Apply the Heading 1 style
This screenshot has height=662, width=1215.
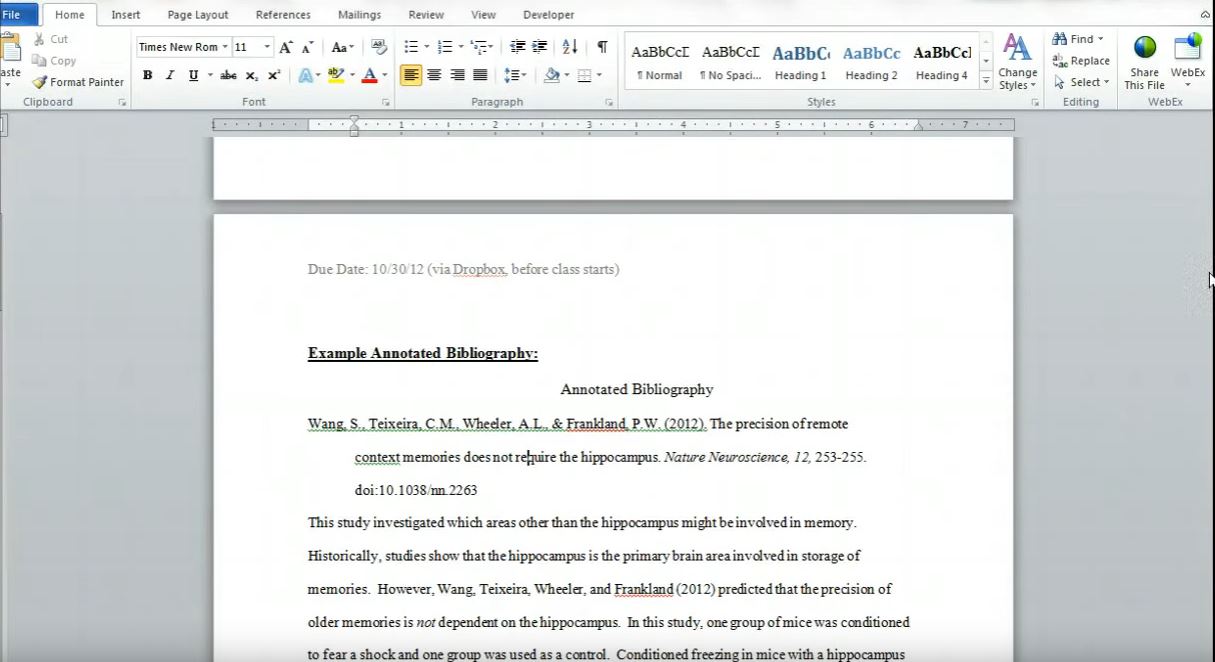[801, 62]
